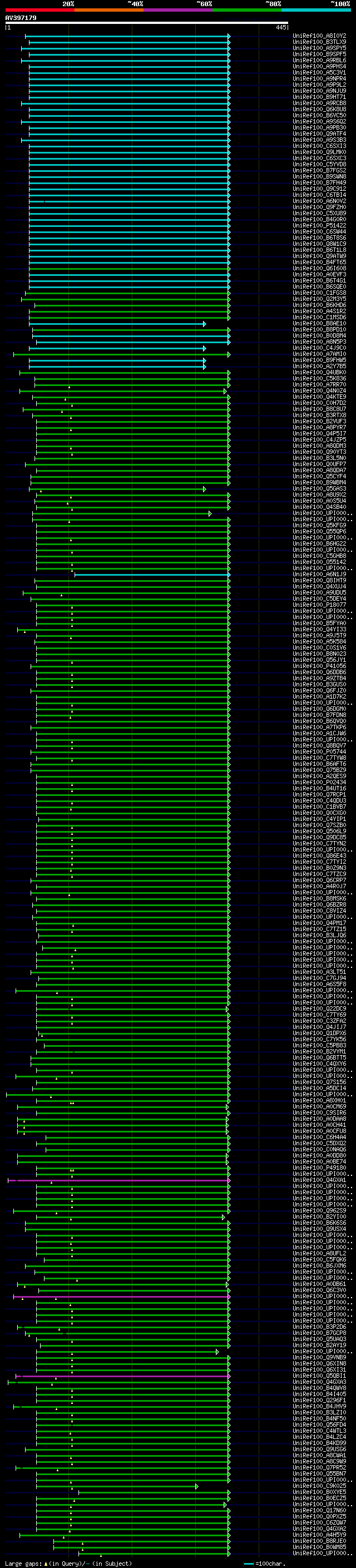The height and width of the screenshot is (1568, 356).
Task: Select hit label UniRef100_C1FGS8
Action: click(x=319, y=293)
